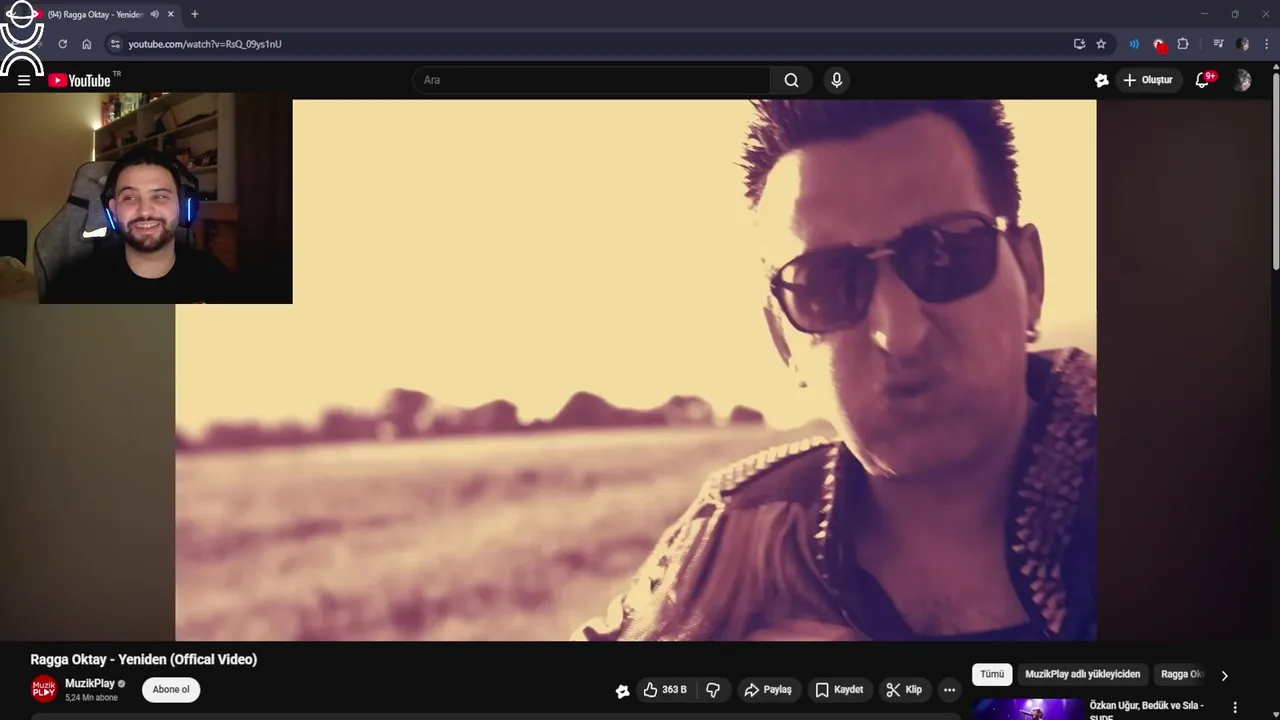
Task: Close the Ragga Oktay tab
Action: [171, 14]
